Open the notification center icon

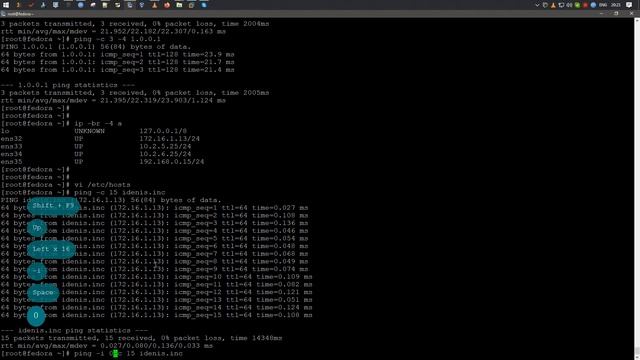[629, 5]
